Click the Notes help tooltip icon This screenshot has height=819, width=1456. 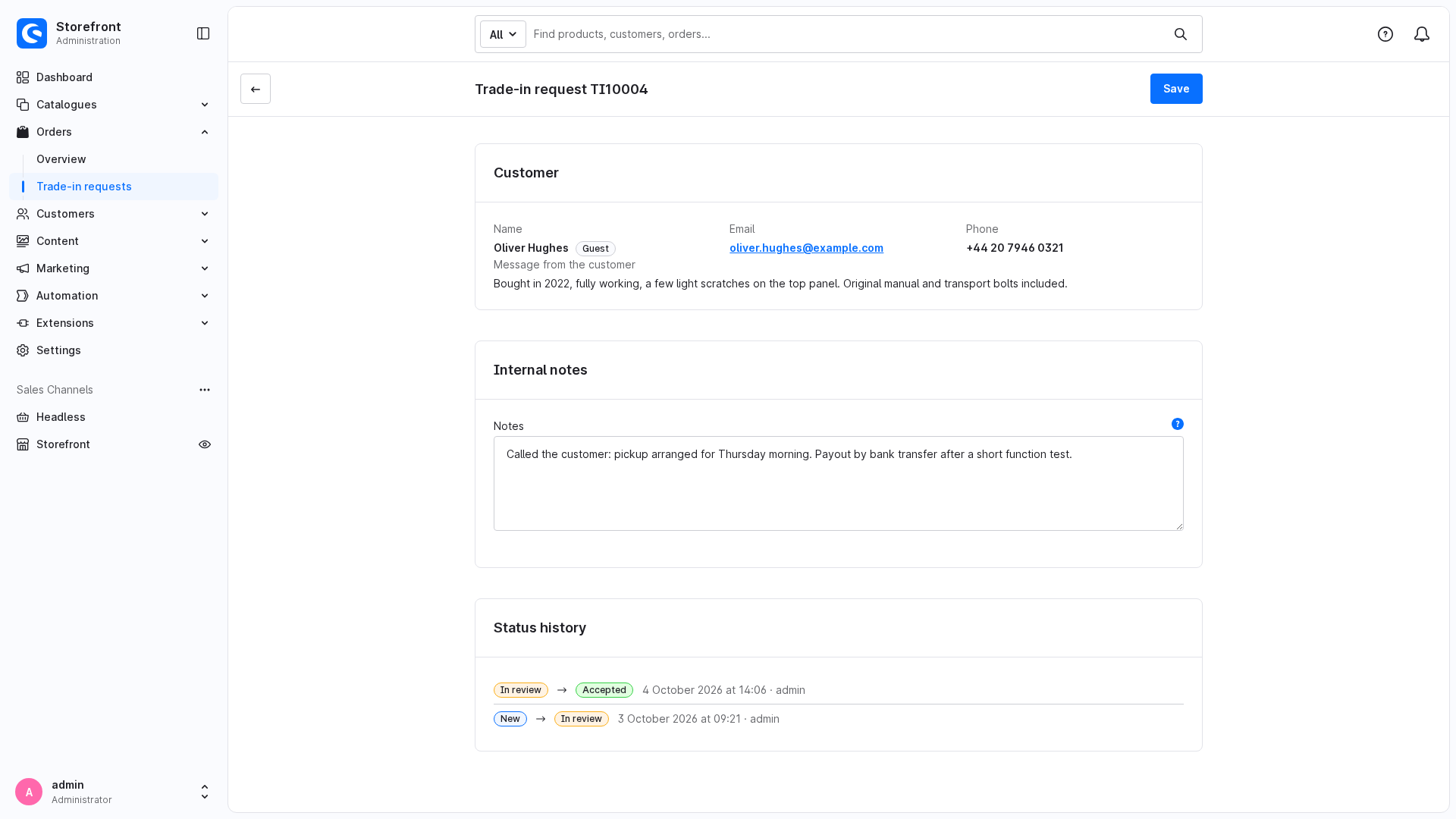click(x=1178, y=424)
